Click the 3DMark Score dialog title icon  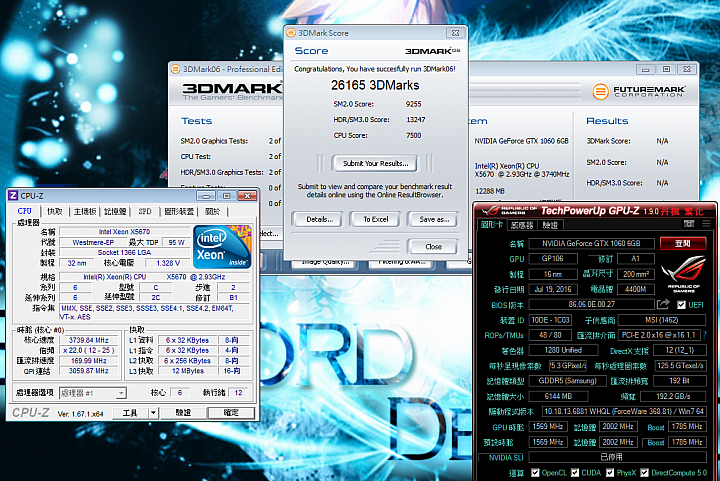pos(291,33)
